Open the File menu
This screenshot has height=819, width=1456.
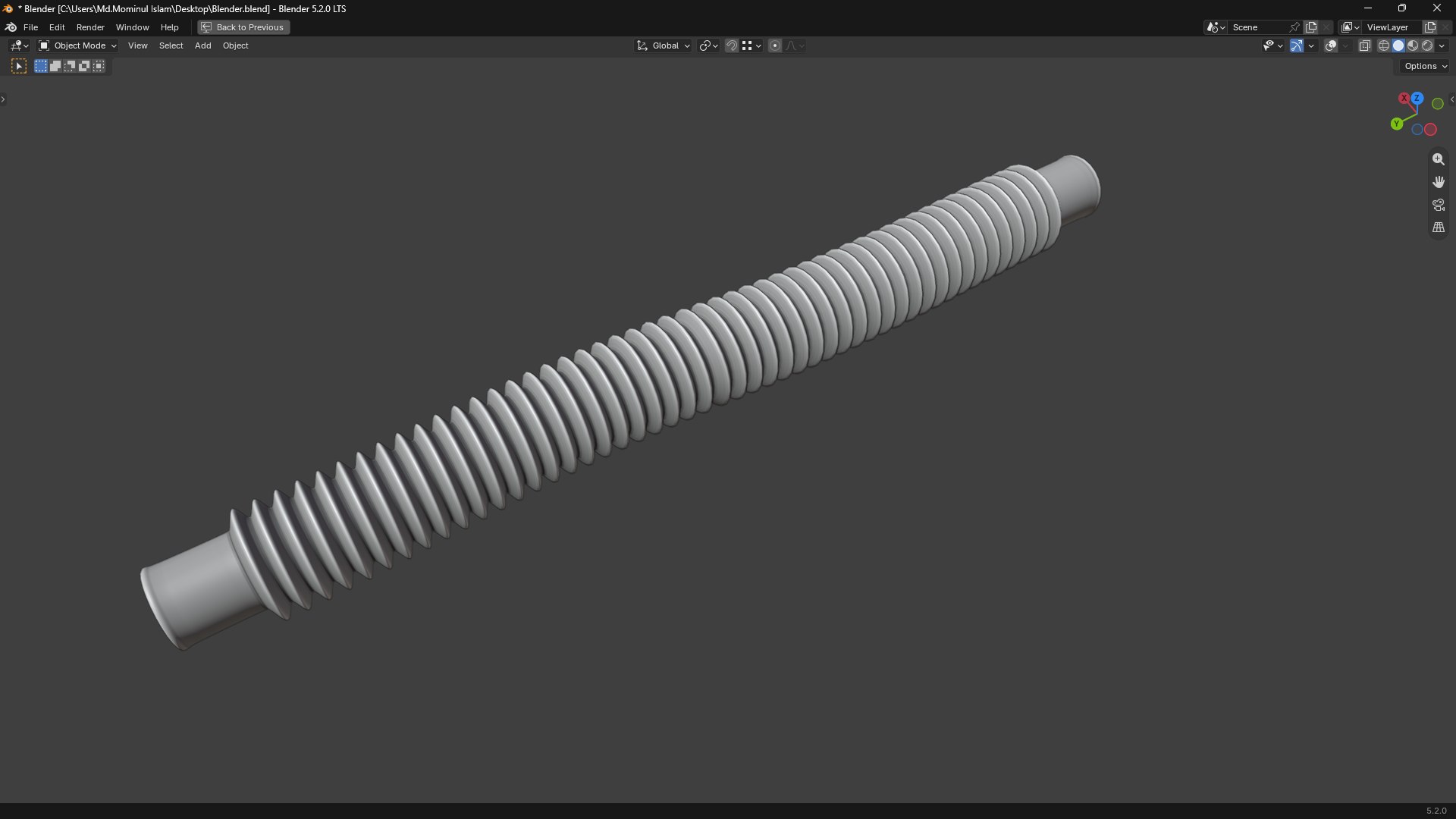pos(30,27)
